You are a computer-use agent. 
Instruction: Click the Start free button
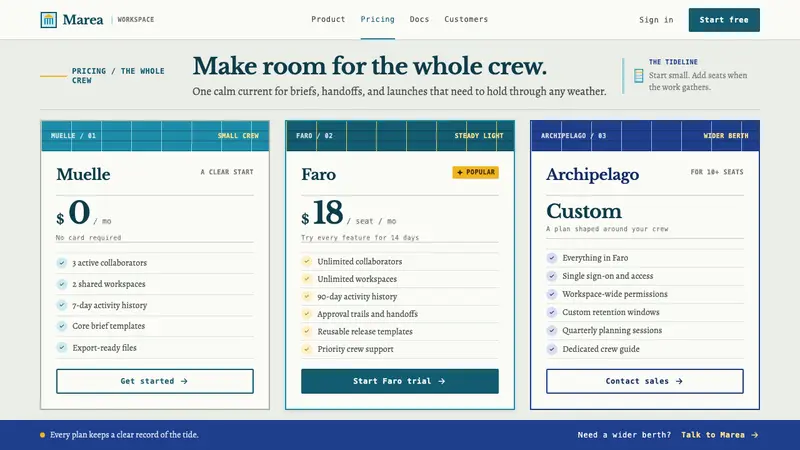click(x=724, y=20)
